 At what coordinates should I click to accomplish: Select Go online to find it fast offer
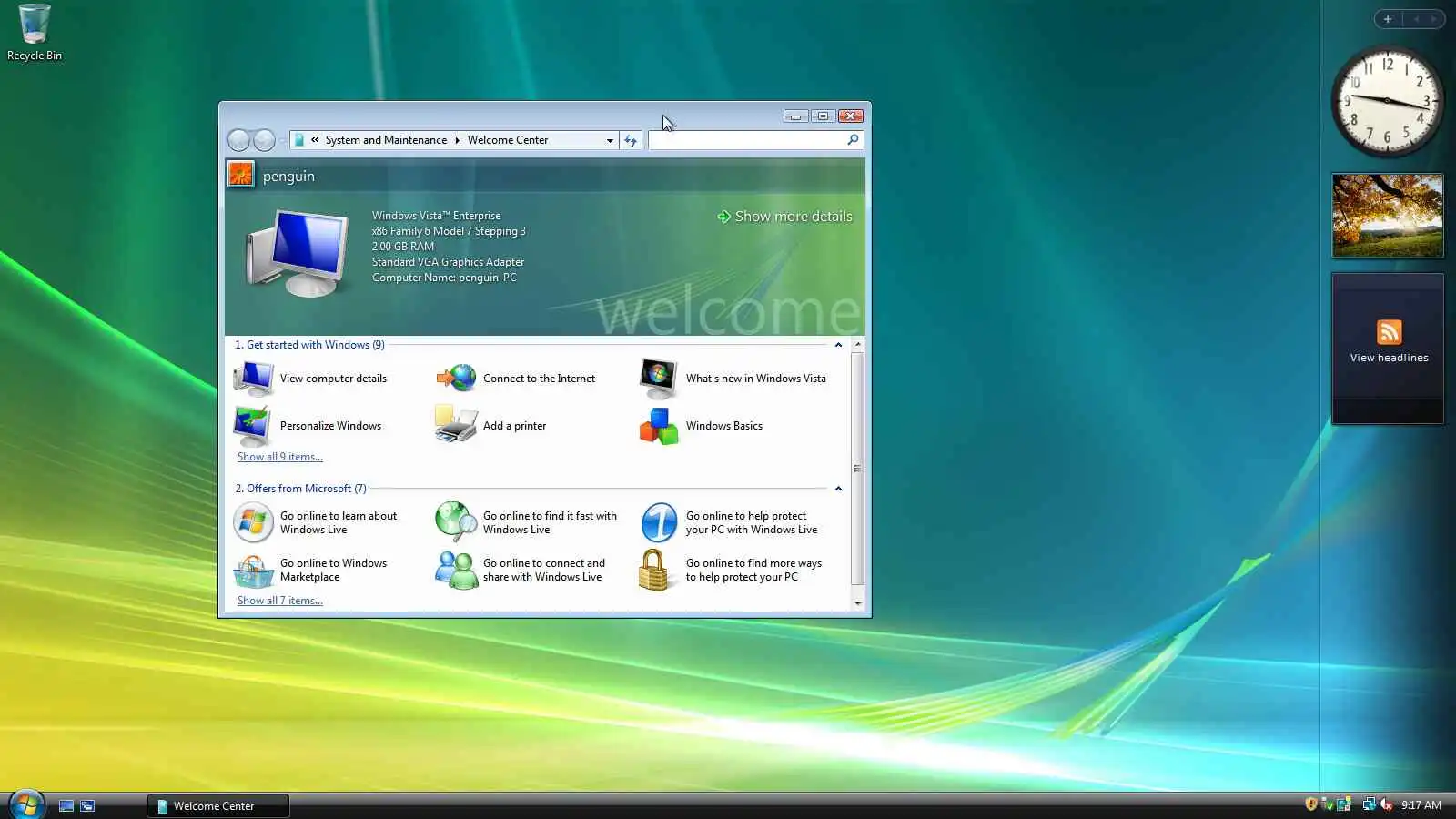(x=526, y=522)
